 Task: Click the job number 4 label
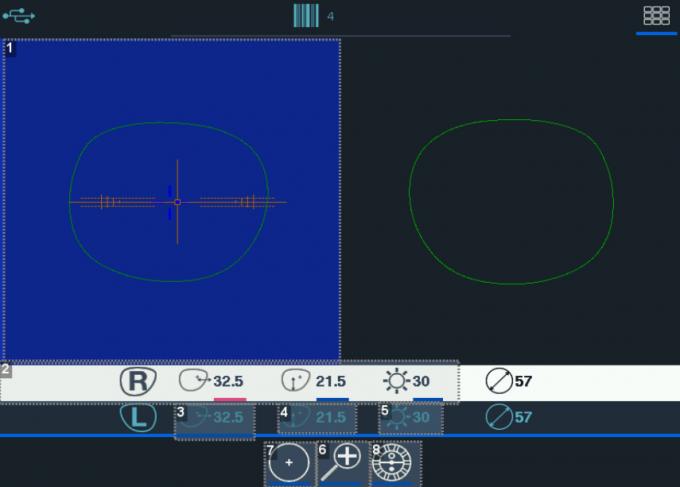tap(330, 16)
